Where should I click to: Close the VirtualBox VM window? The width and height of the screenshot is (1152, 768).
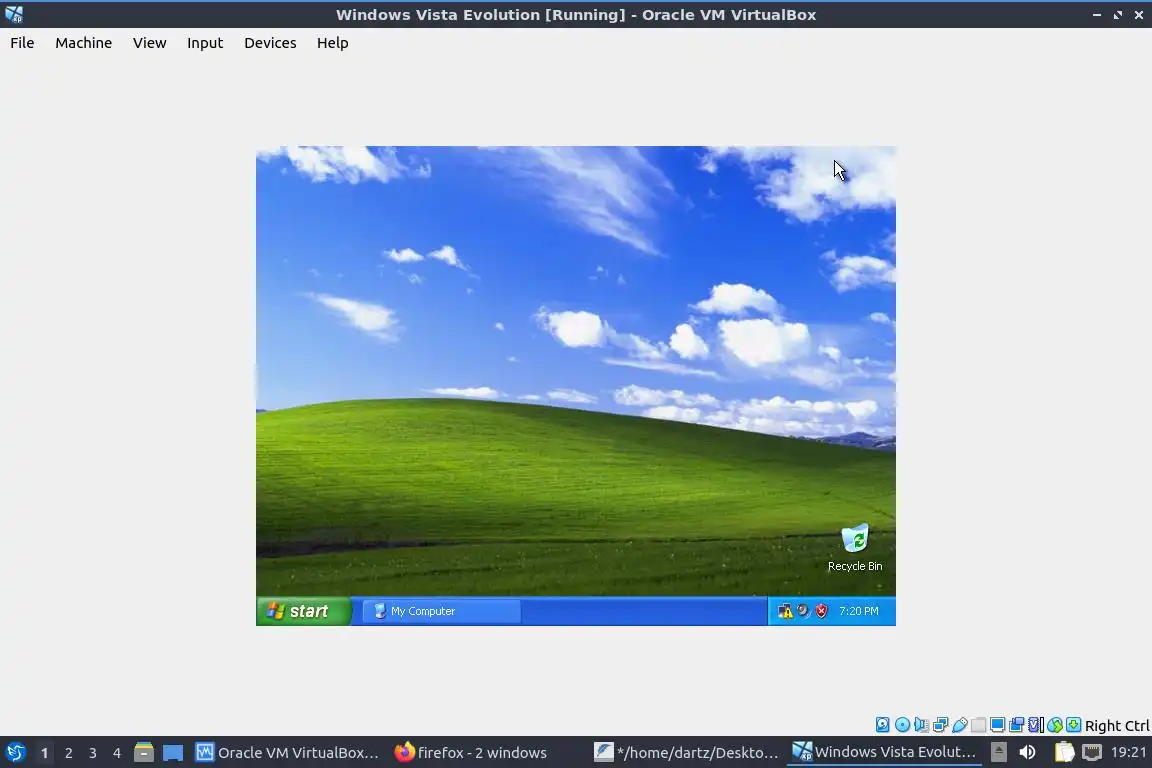click(x=1139, y=15)
